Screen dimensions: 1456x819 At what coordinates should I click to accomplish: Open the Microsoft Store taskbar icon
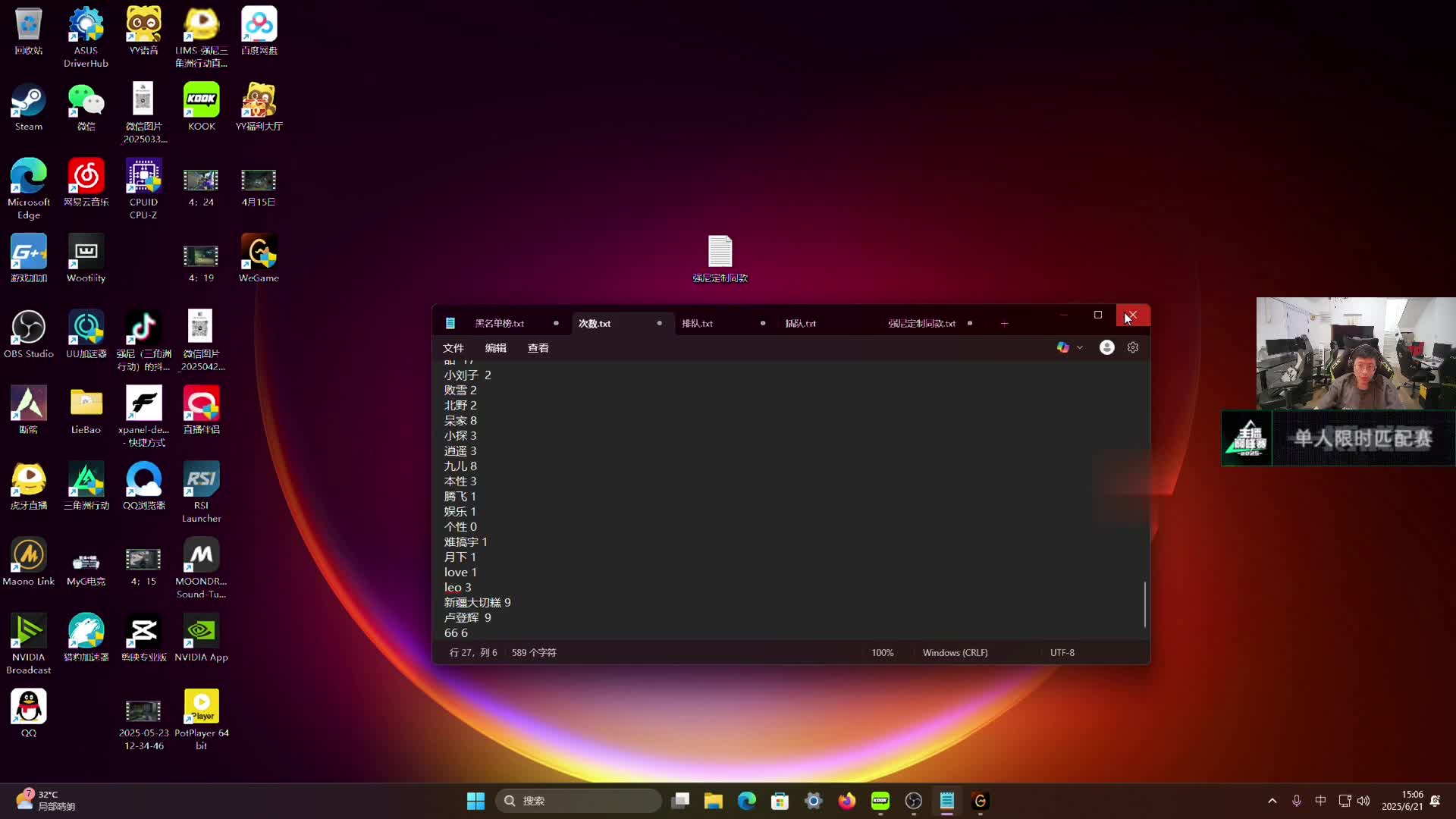click(x=780, y=801)
